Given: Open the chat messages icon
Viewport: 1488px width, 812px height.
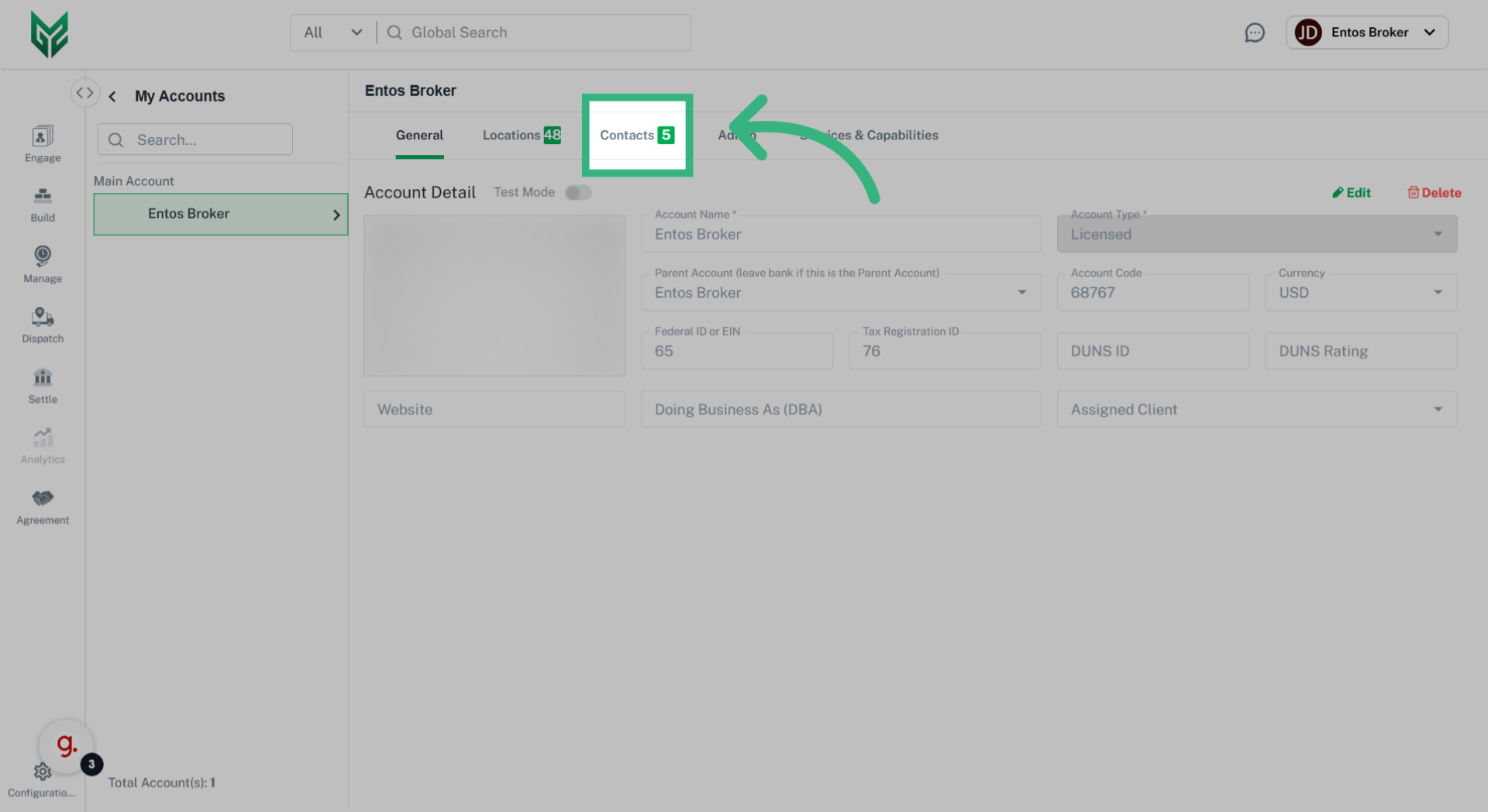Looking at the screenshot, I should (x=1254, y=33).
